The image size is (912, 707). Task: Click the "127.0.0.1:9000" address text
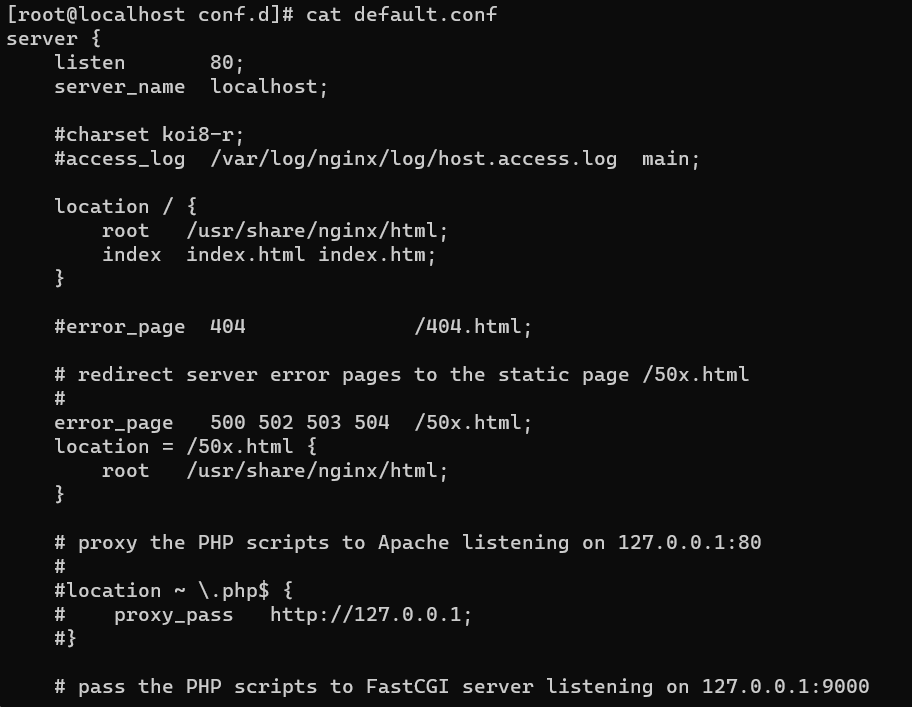(x=785, y=686)
